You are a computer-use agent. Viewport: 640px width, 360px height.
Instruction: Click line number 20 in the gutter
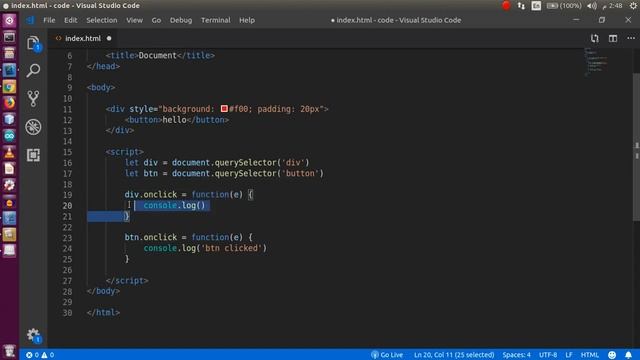[x=67, y=206]
